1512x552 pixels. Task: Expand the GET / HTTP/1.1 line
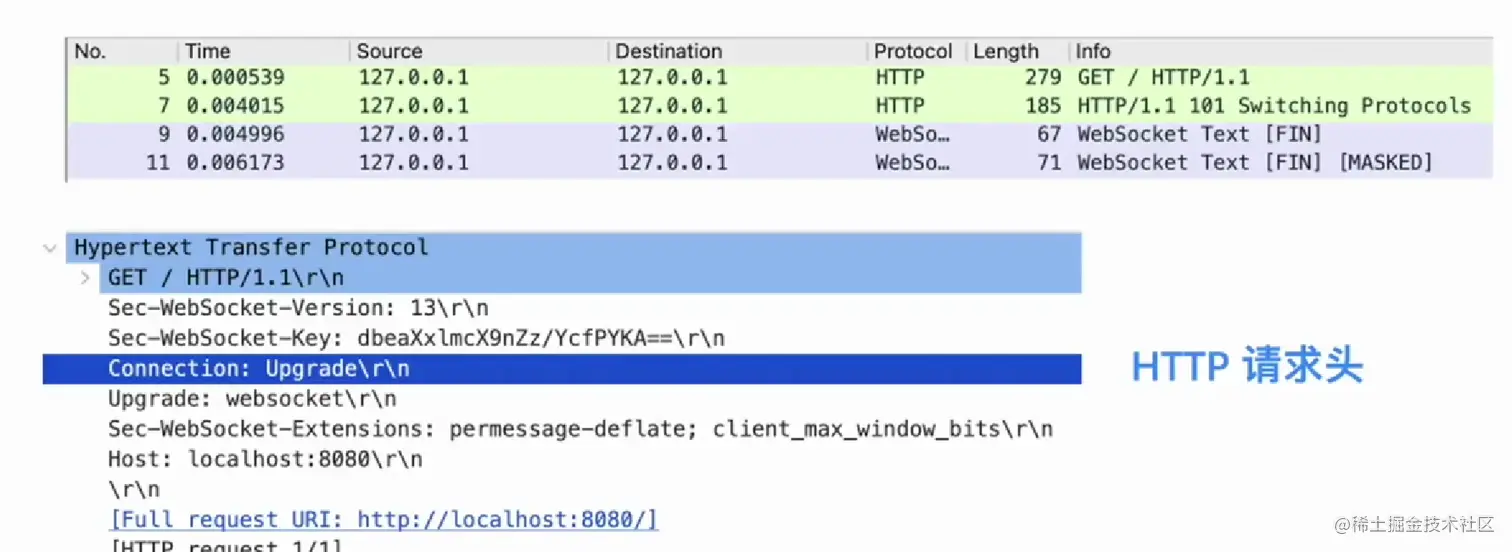[x=86, y=277]
